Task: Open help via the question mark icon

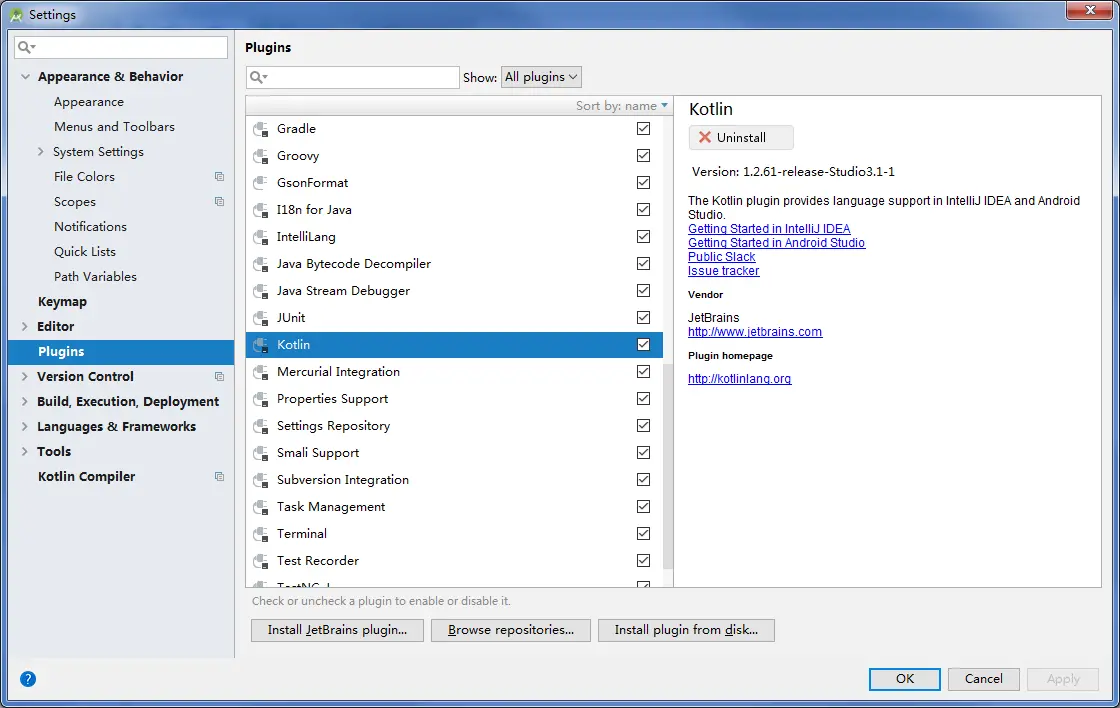Action: (x=28, y=679)
